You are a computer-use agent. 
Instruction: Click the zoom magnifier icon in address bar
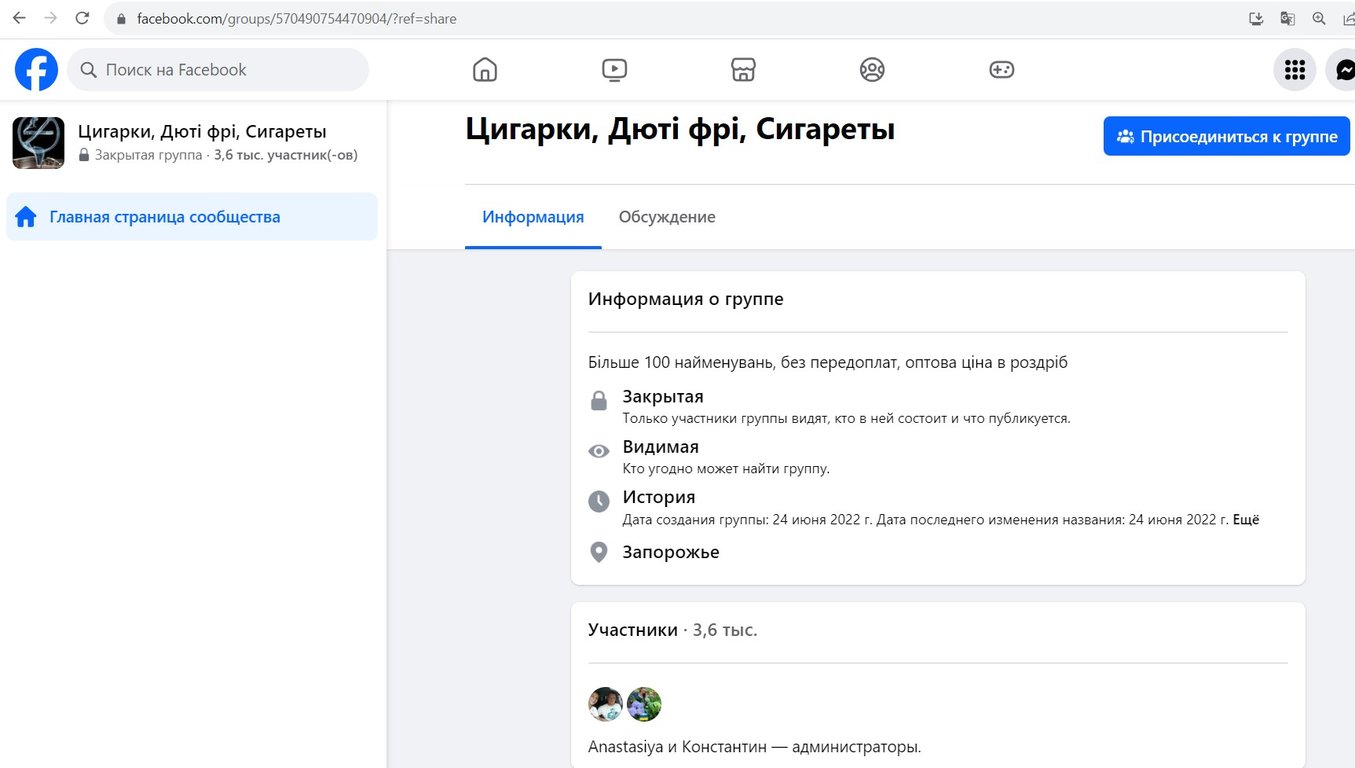(1319, 18)
